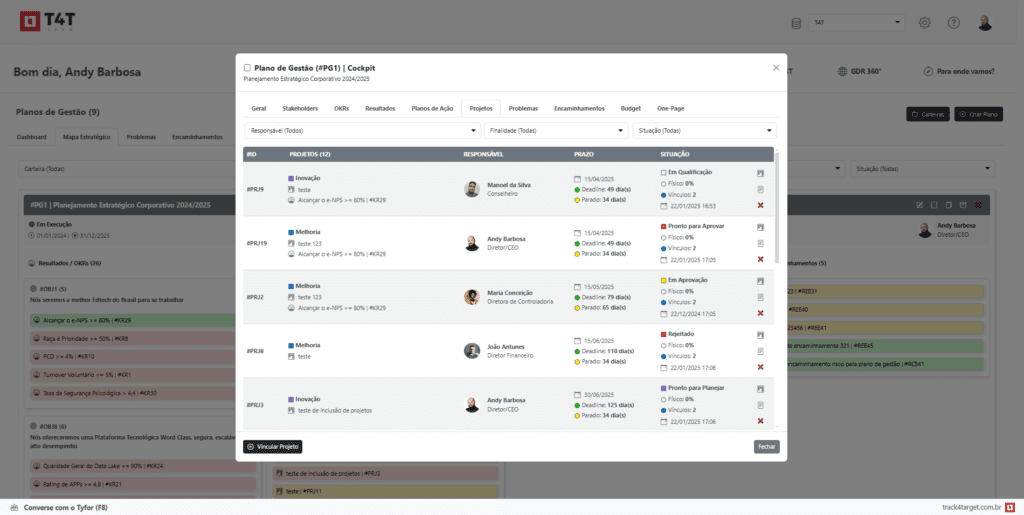This screenshot has height=515, width=1024.
Task: Click the Em Qualificação status box
Action: [x=663, y=172]
